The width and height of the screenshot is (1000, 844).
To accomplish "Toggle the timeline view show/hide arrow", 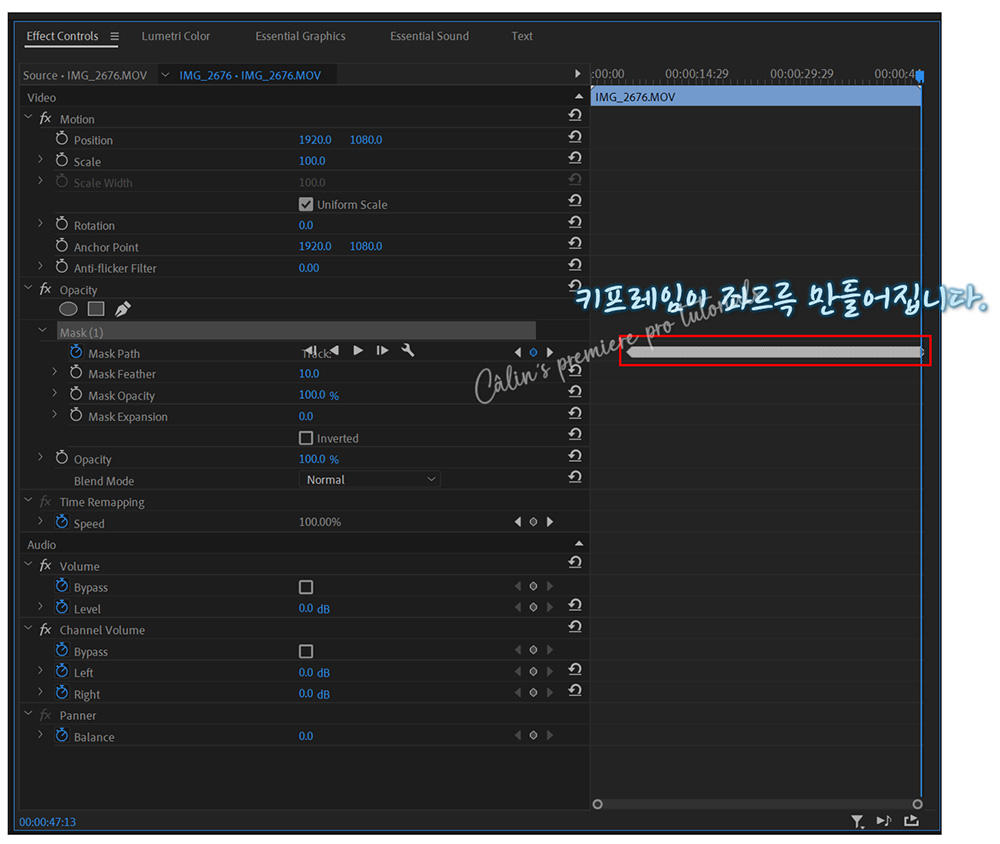I will 577,74.
